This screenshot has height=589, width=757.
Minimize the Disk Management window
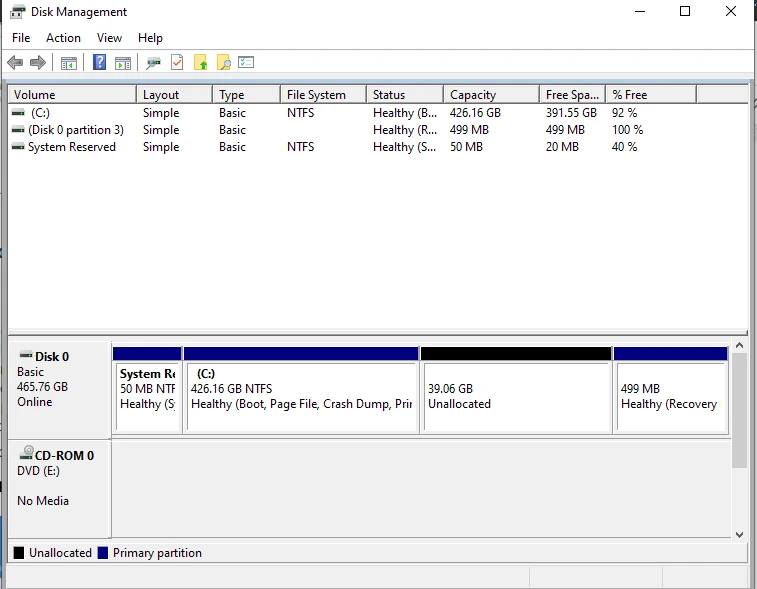[x=640, y=11]
